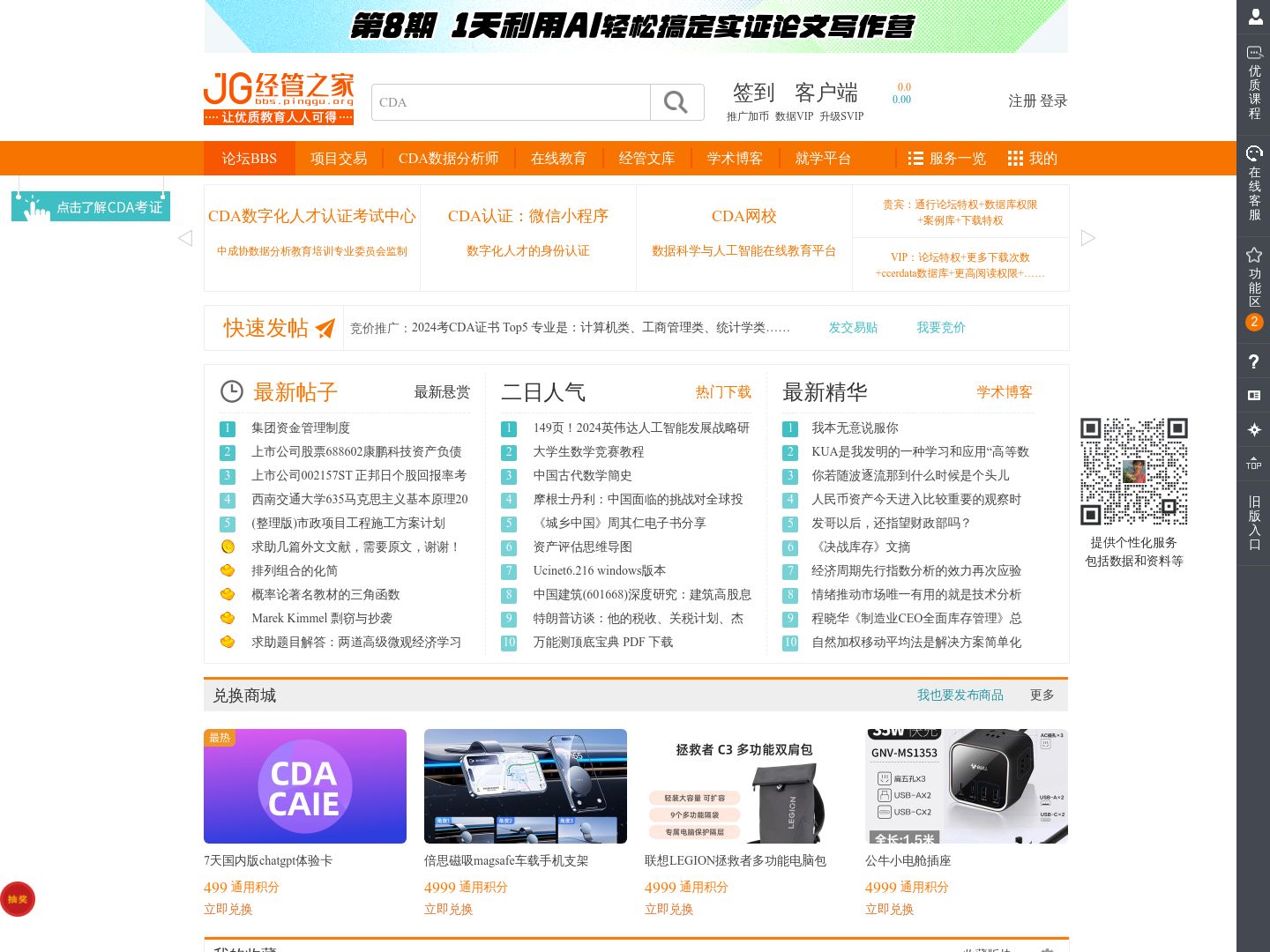Click the paper plane 快速发帖 icon
This screenshot has width=1270, height=952.
tap(325, 328)
